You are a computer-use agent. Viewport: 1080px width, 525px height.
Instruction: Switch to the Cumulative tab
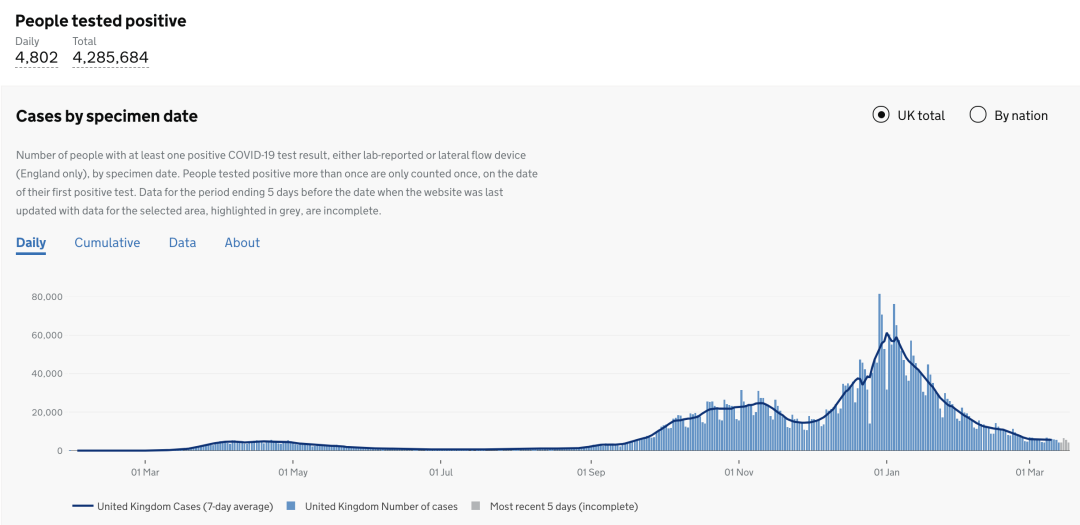(x=107, y=243)
